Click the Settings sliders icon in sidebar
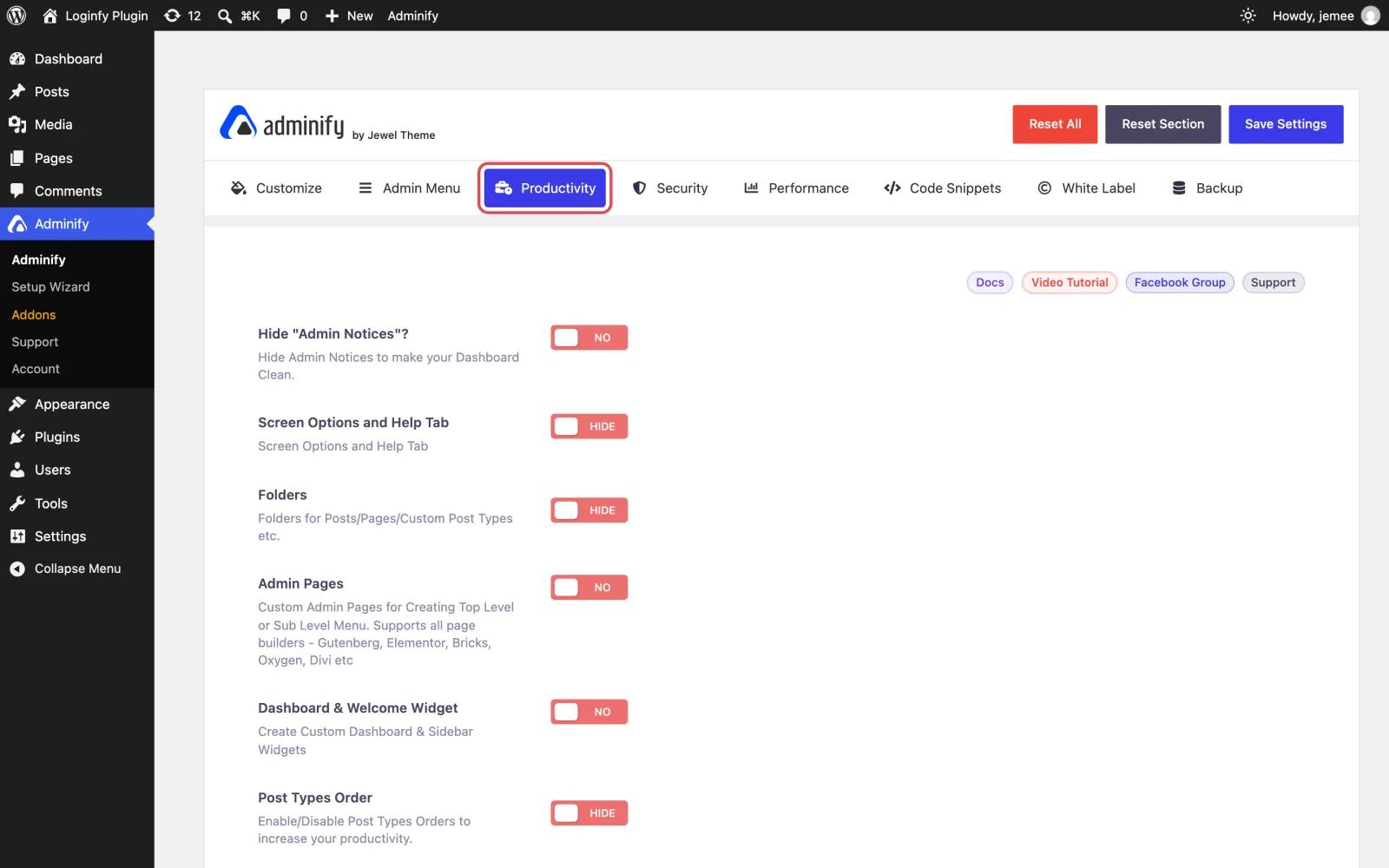This screenshot has height=868, width=1389. (x=17, y=536)
